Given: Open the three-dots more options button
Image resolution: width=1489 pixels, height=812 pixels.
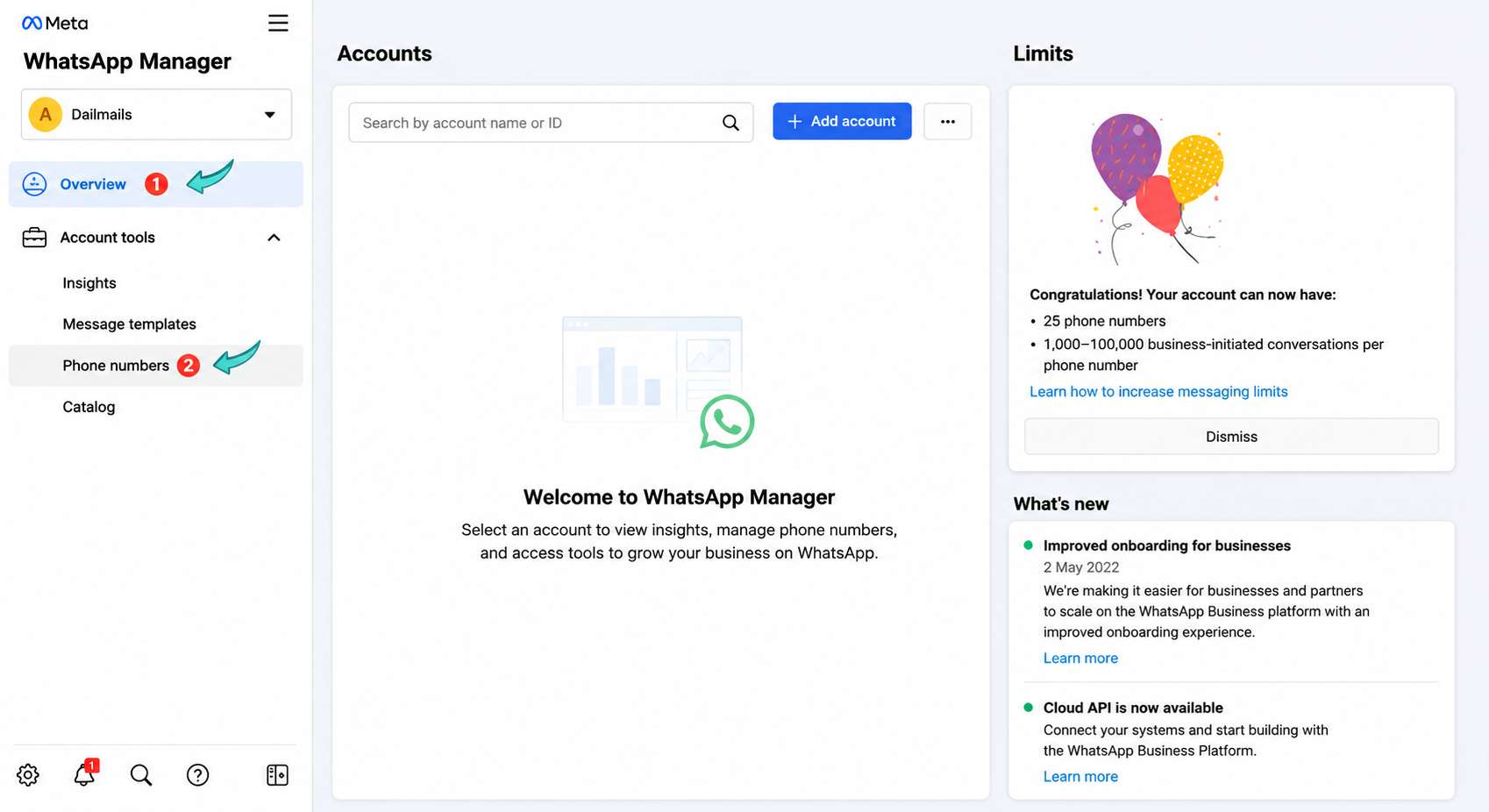Looking at the screenshot, I should (x=948, y=121).
